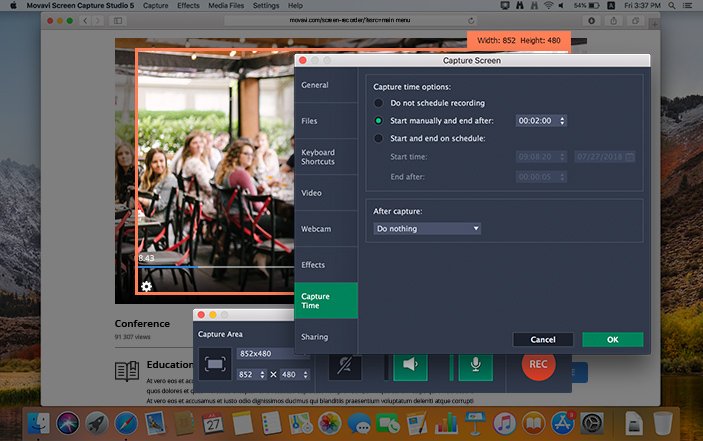Screen dimensions: 703x441
Task: Open Photos app in the dock
Action: point(330,423)
